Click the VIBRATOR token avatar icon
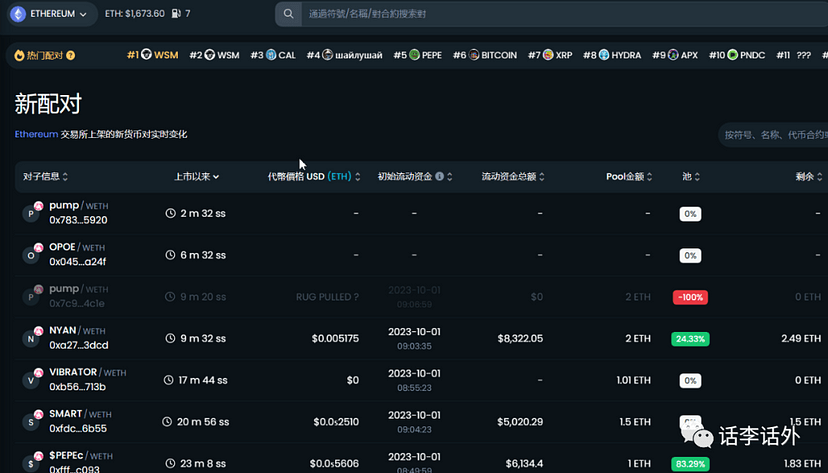This screenshot has width=828, height=473. coord(31,380)
